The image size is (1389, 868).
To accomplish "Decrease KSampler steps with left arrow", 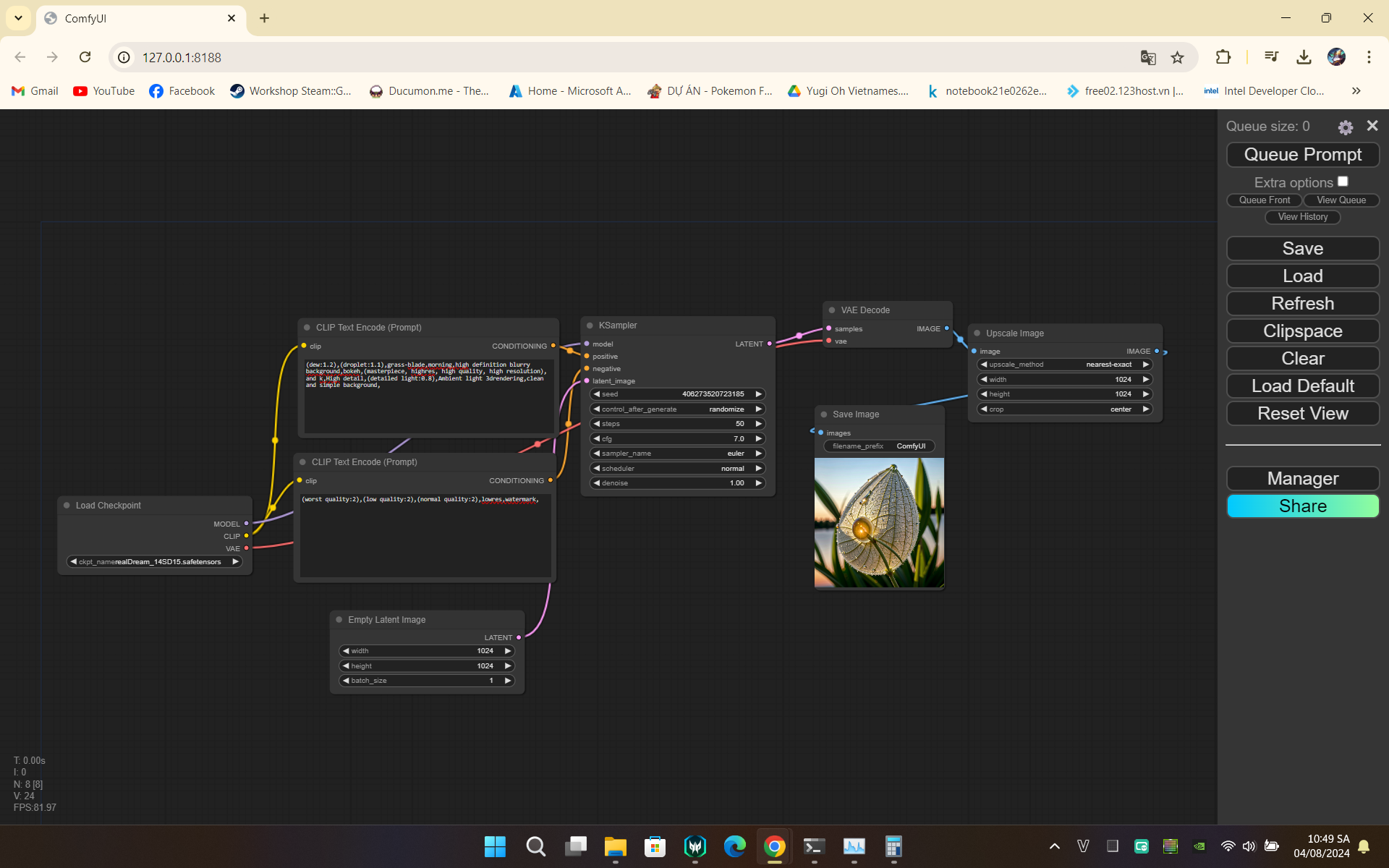I will 596,424.
